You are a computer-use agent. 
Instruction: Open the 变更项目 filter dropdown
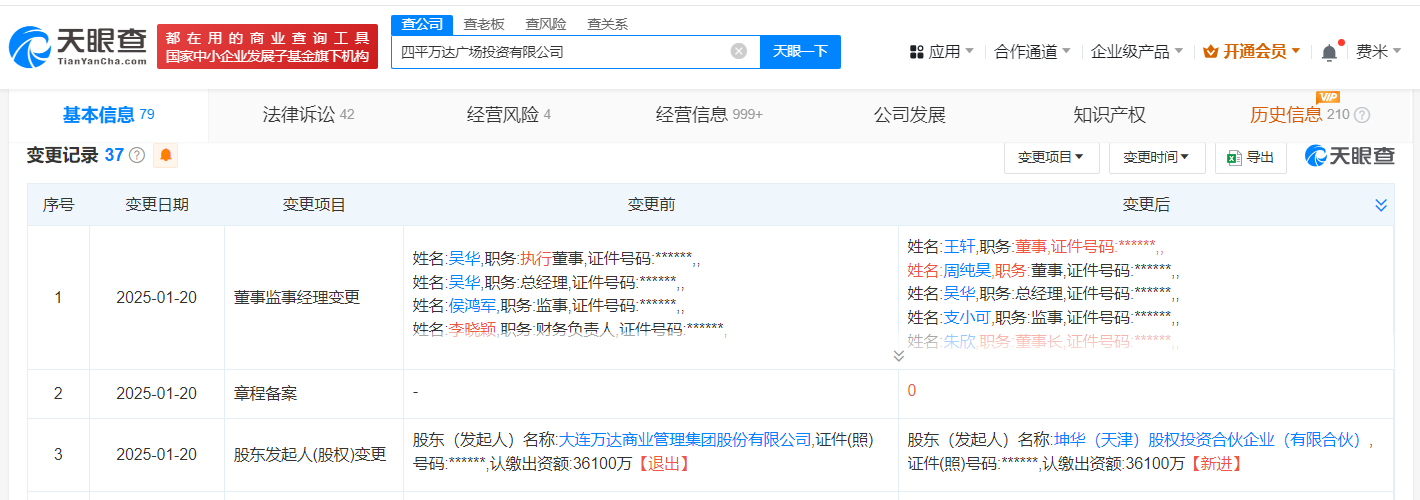(x=1051, y=157)
